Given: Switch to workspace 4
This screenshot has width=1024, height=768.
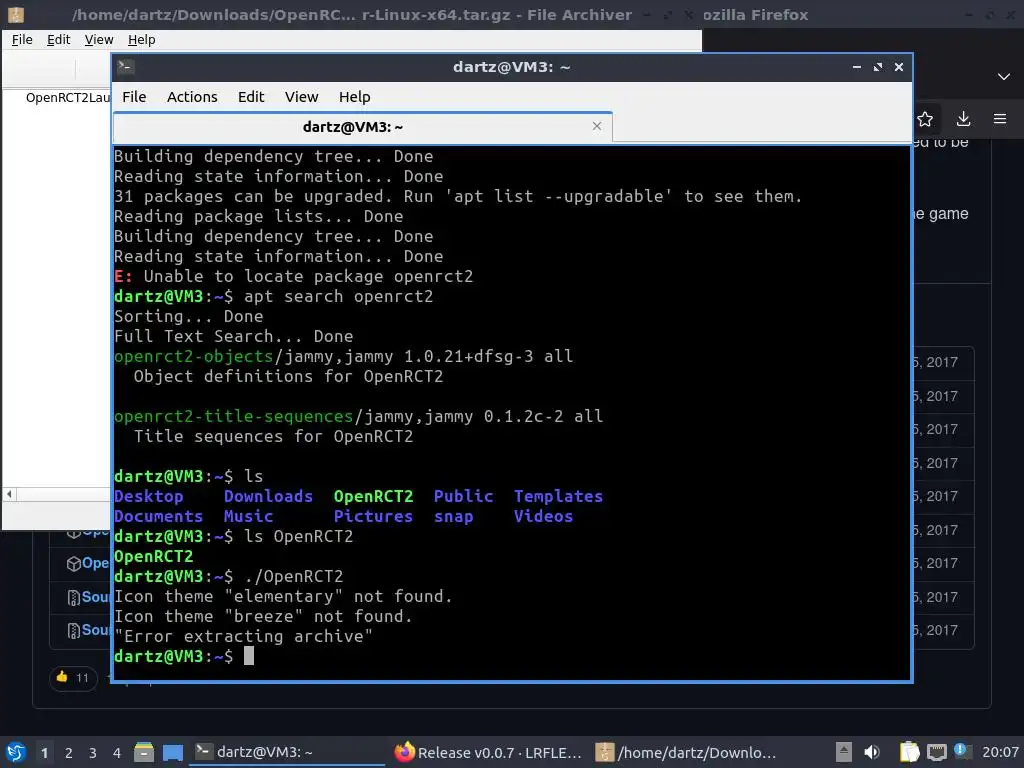Looking at the screenshot, I should pos(117,753).
